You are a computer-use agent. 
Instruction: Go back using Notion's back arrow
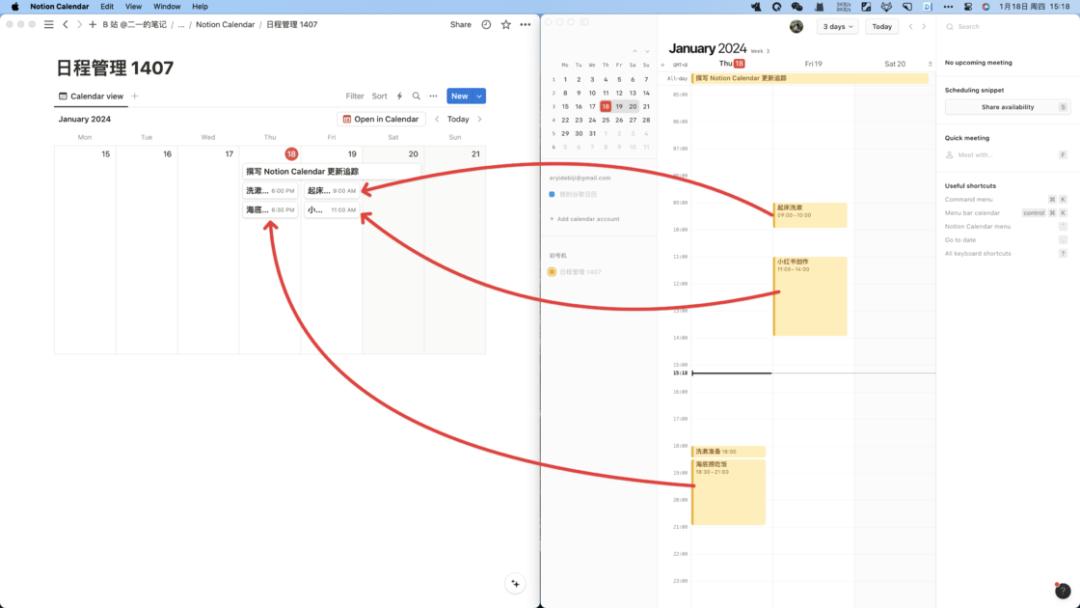point(65,24)
